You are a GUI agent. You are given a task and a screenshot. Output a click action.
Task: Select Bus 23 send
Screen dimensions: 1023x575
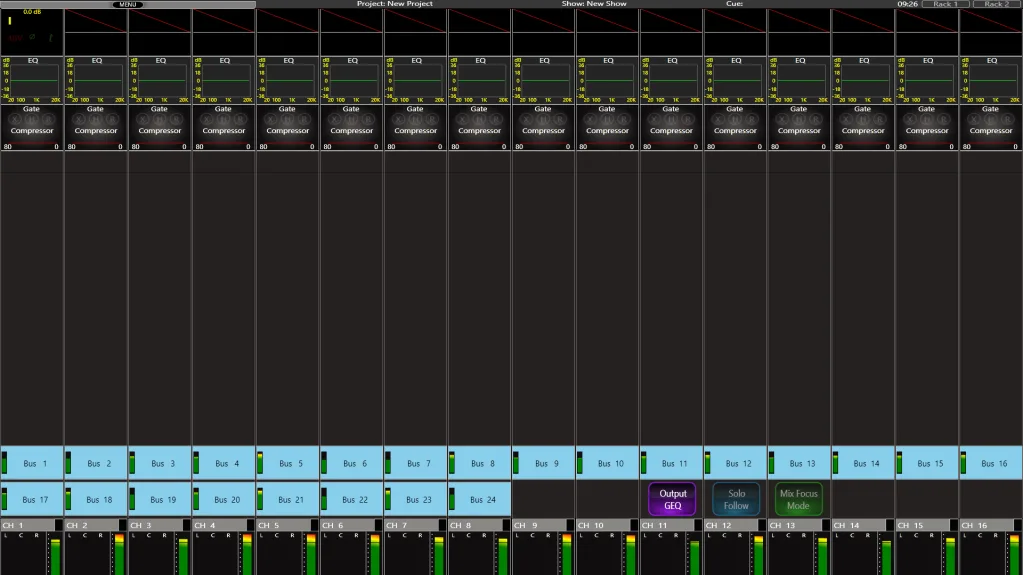pos(416,499)
